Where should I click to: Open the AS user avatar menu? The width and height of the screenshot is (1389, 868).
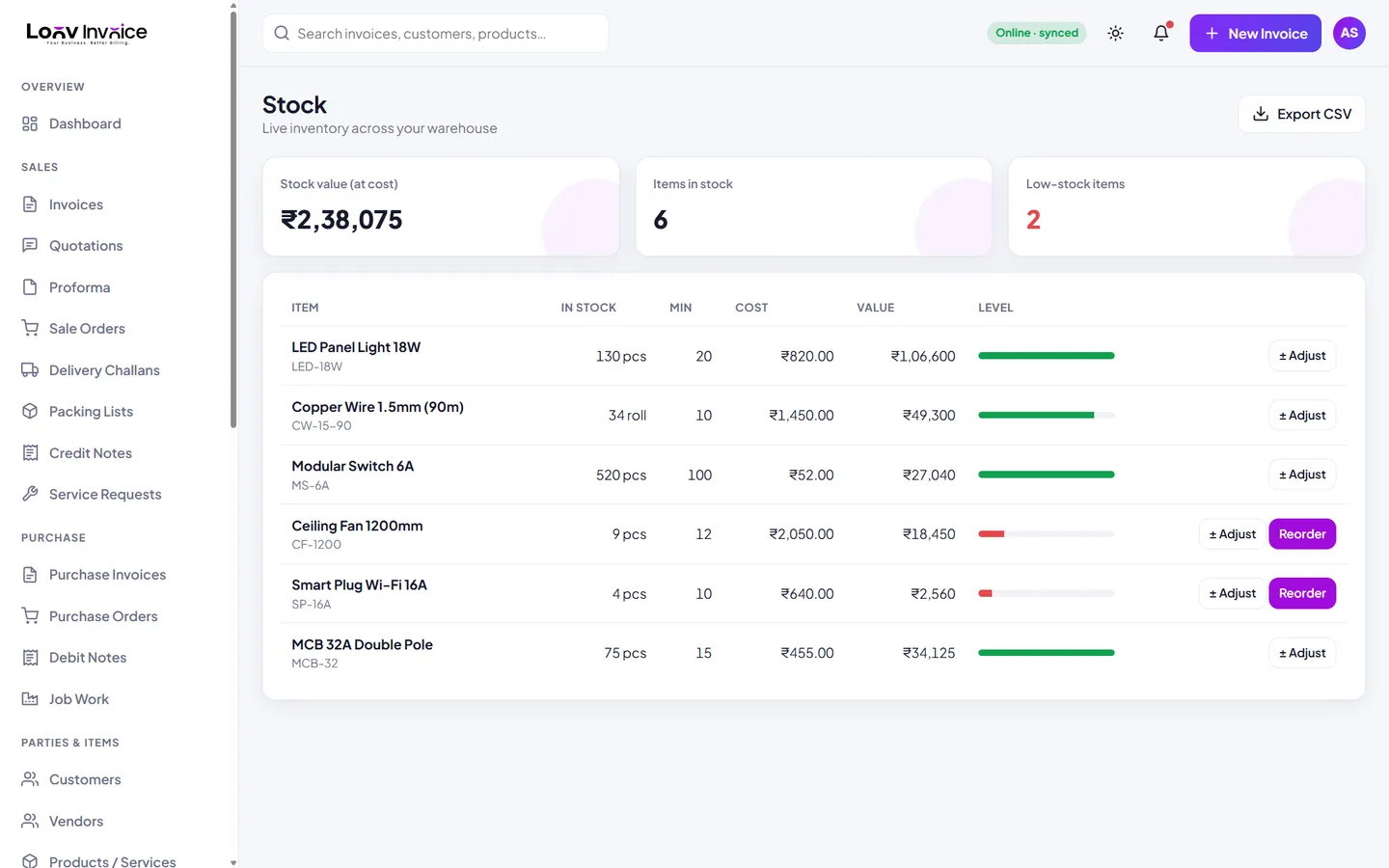point(1349,33)
